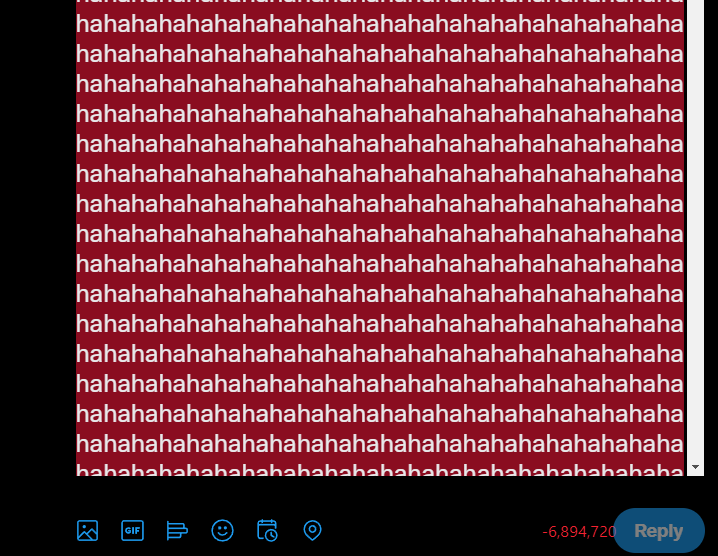Click the vertical scrollbar track of the text box
This screenshot has width=718, height=556.
pos(696,229)
